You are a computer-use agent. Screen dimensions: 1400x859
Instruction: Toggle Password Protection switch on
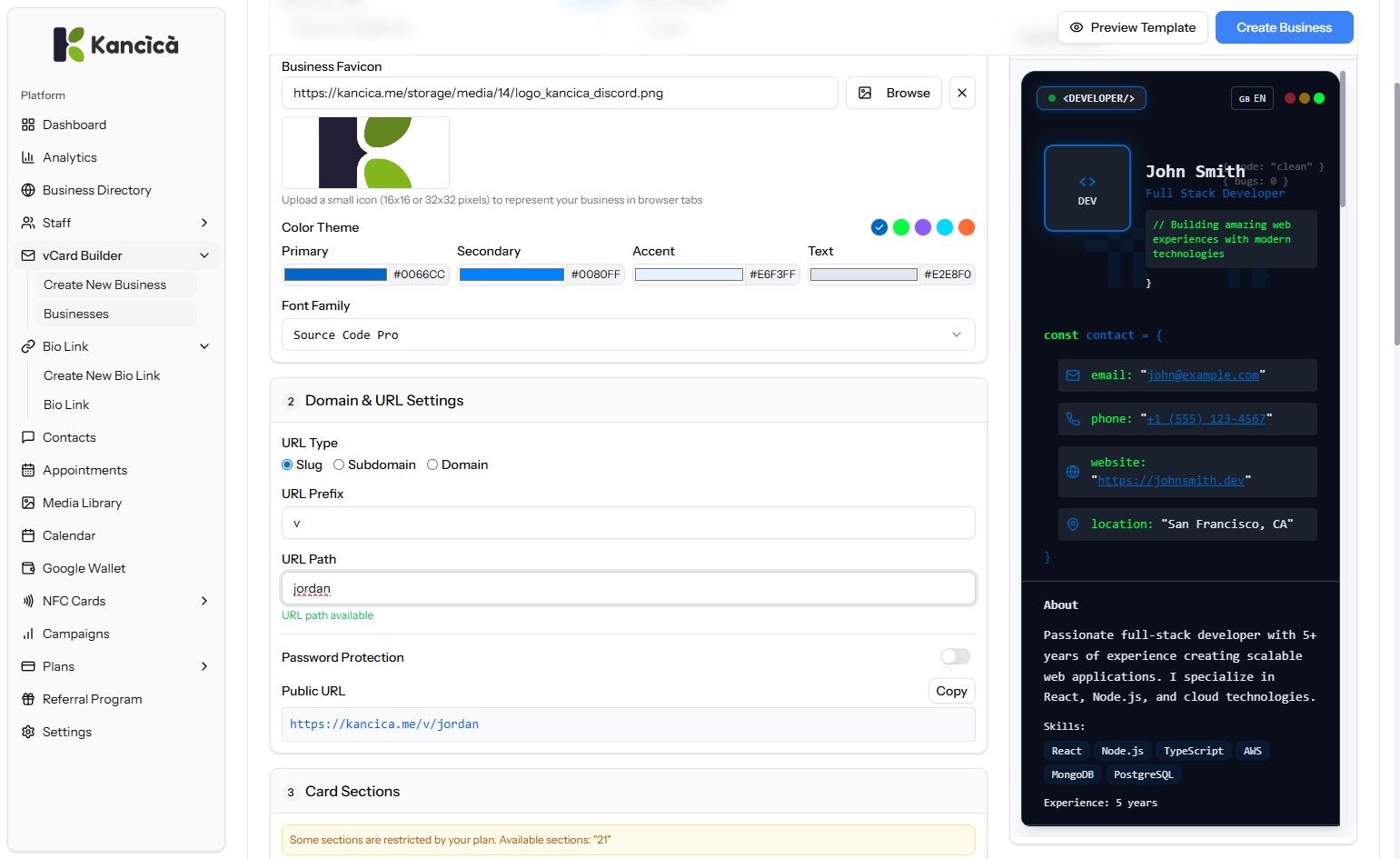coord(956,656)
